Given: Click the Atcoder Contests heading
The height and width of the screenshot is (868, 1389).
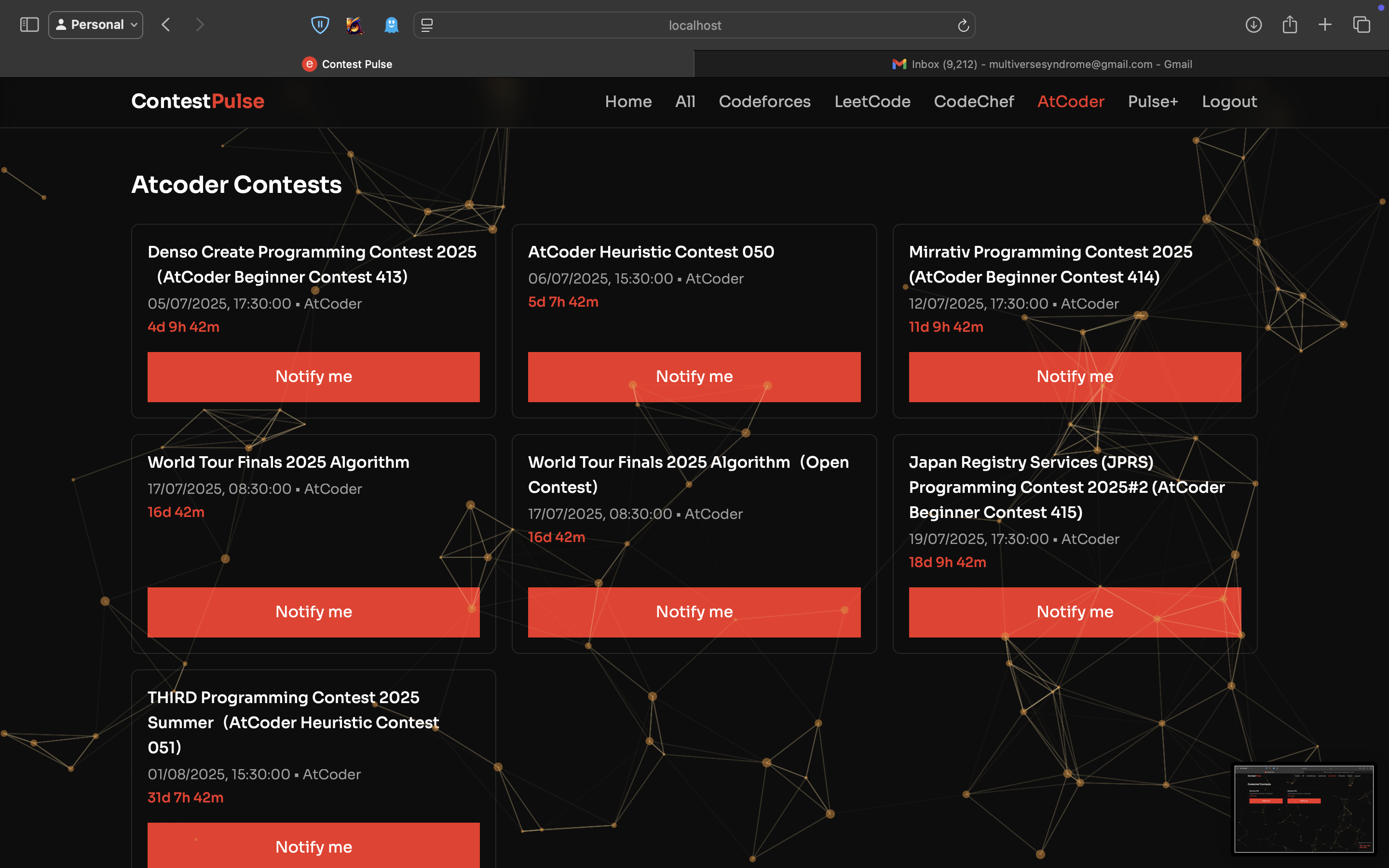Looking at the screenshot, I should (x=236, y=185).
